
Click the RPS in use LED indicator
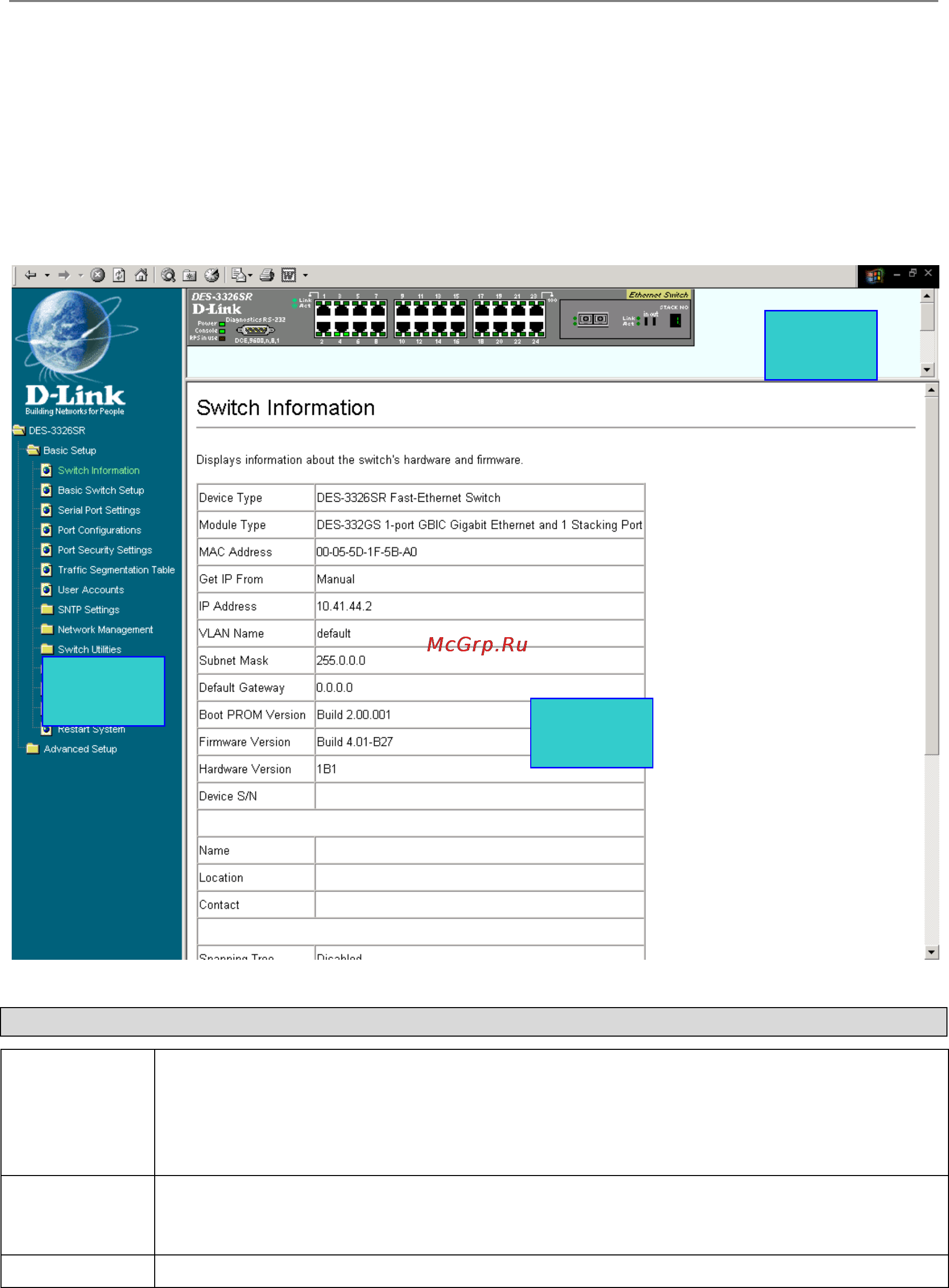tap(222, 338)
